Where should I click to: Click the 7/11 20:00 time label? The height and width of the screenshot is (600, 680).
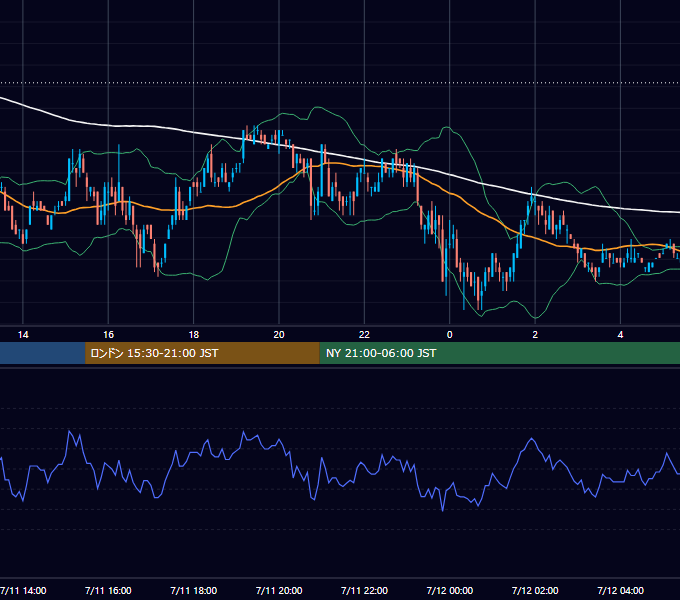click(x=279, y=590)
